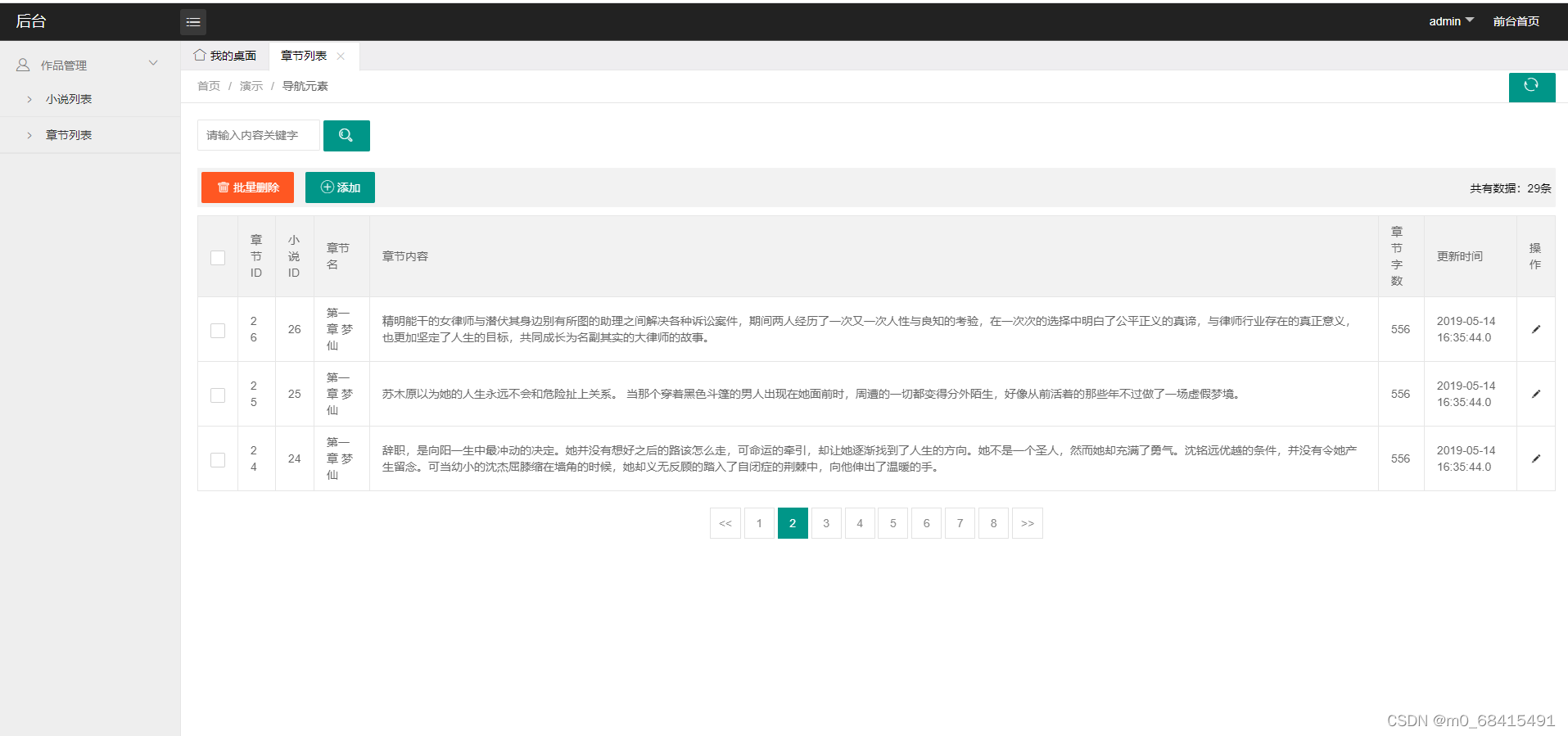Go to page 8

click(x=994, y=523)
